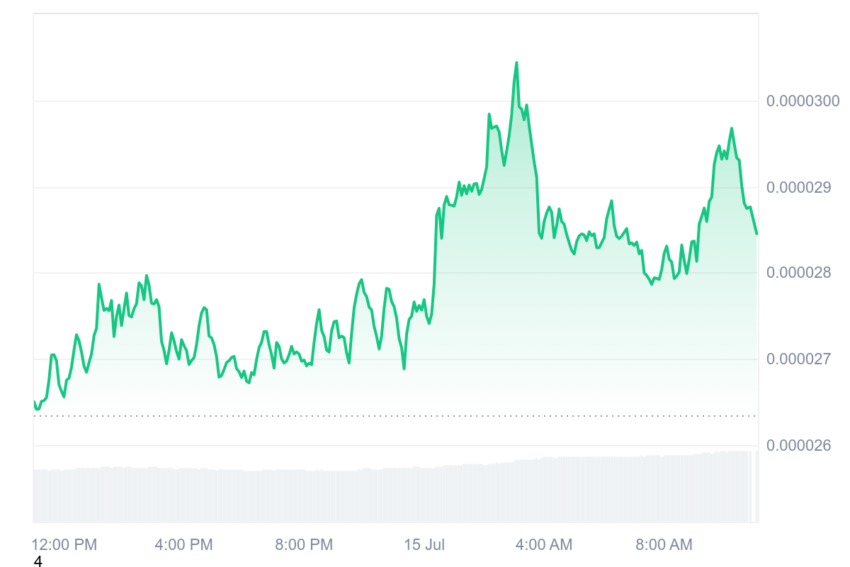
Task: Click the 4:00 PM time axis label
Action: tap(184, 544)
